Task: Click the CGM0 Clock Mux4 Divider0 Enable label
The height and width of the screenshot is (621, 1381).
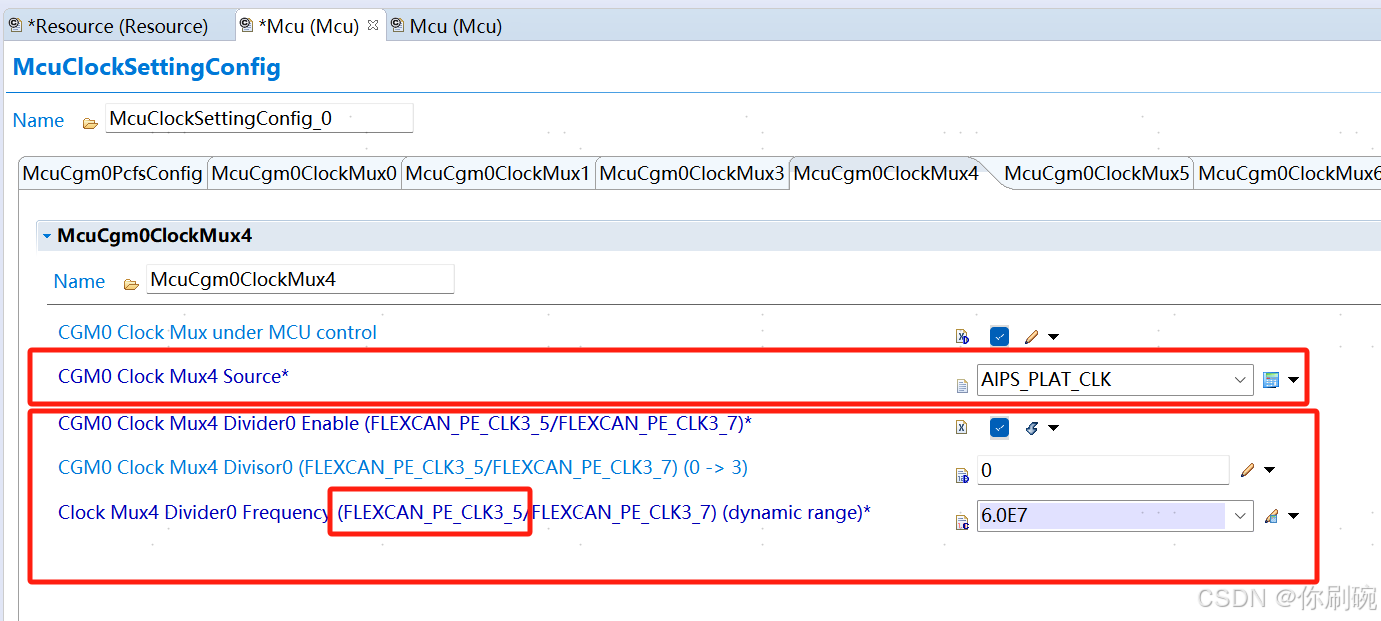Action: coord(405,423)
